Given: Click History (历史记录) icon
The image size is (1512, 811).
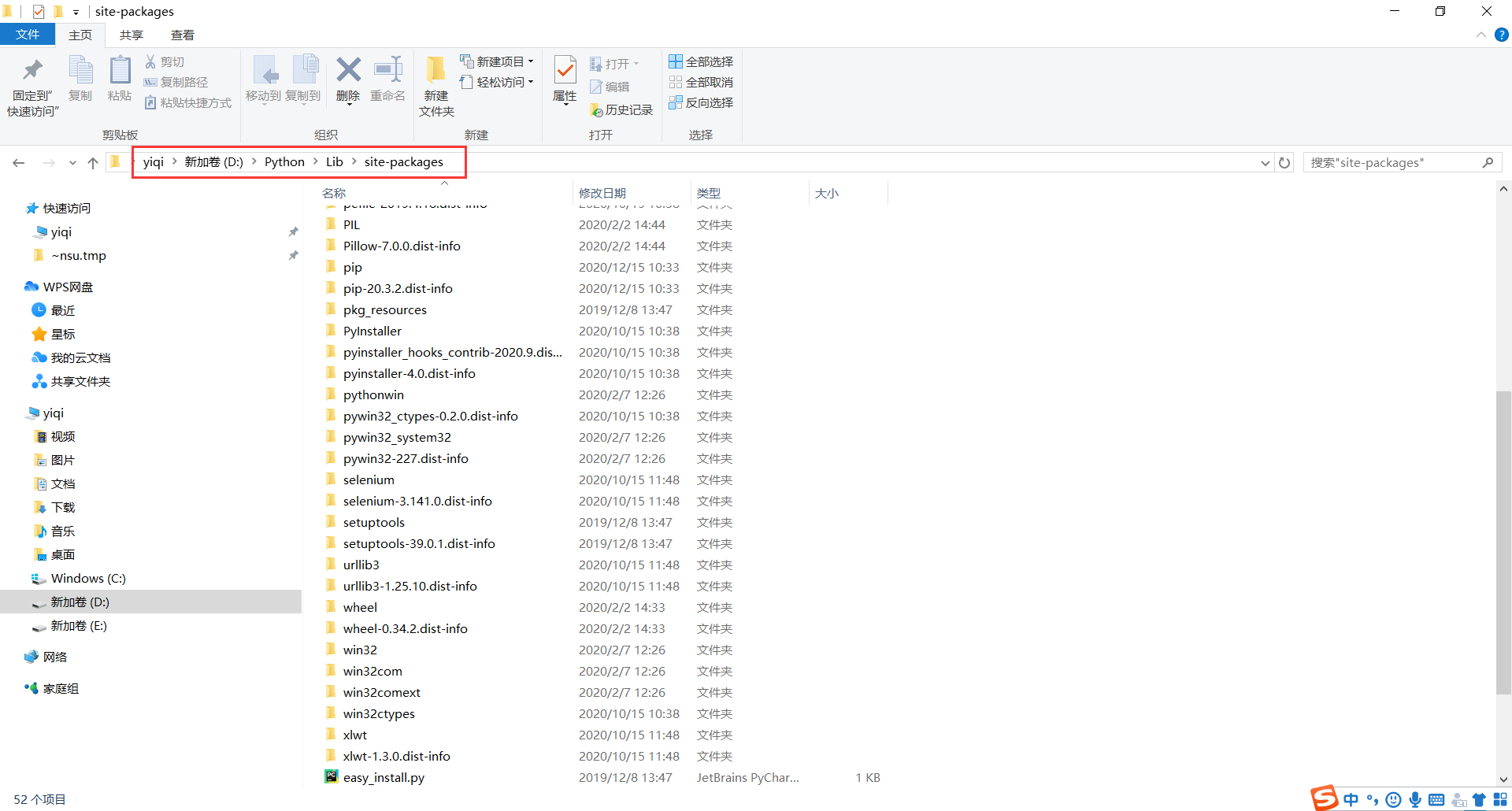Looking at the screenshot, I should point(596,110).
